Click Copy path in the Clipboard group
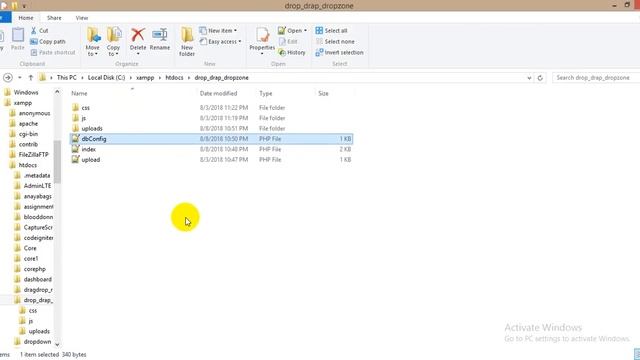Viewport: 640px width, 360px height. coord(48,42)
